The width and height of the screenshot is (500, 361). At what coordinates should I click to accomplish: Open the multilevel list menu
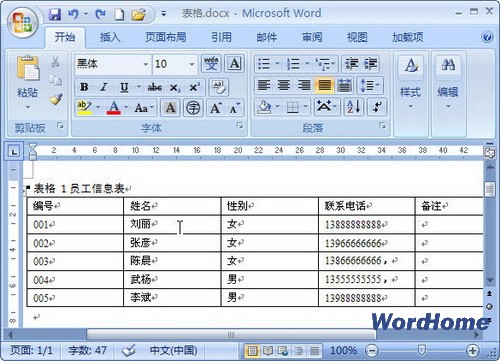[326, 64]
